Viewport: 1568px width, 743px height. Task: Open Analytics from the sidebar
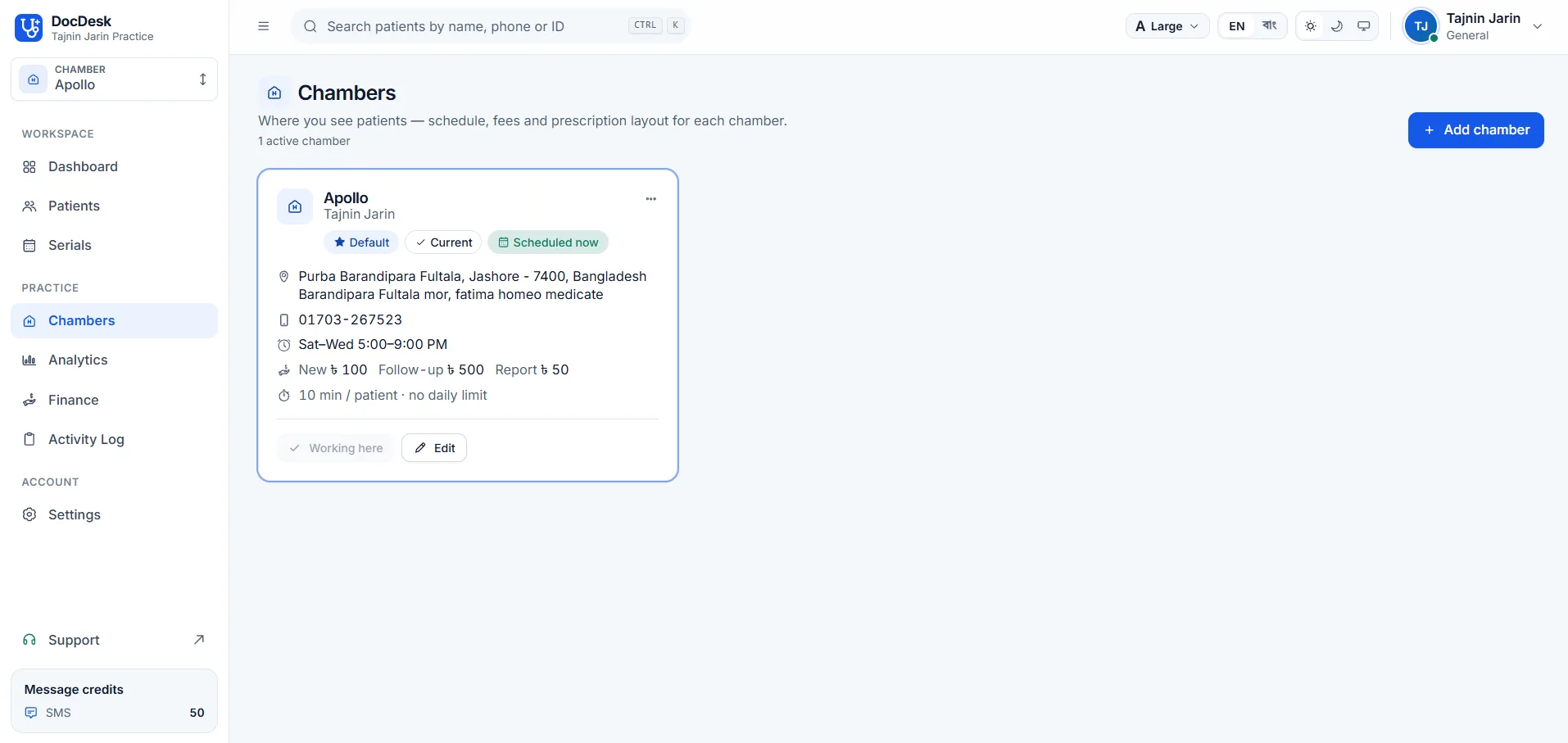click(115, 360)
